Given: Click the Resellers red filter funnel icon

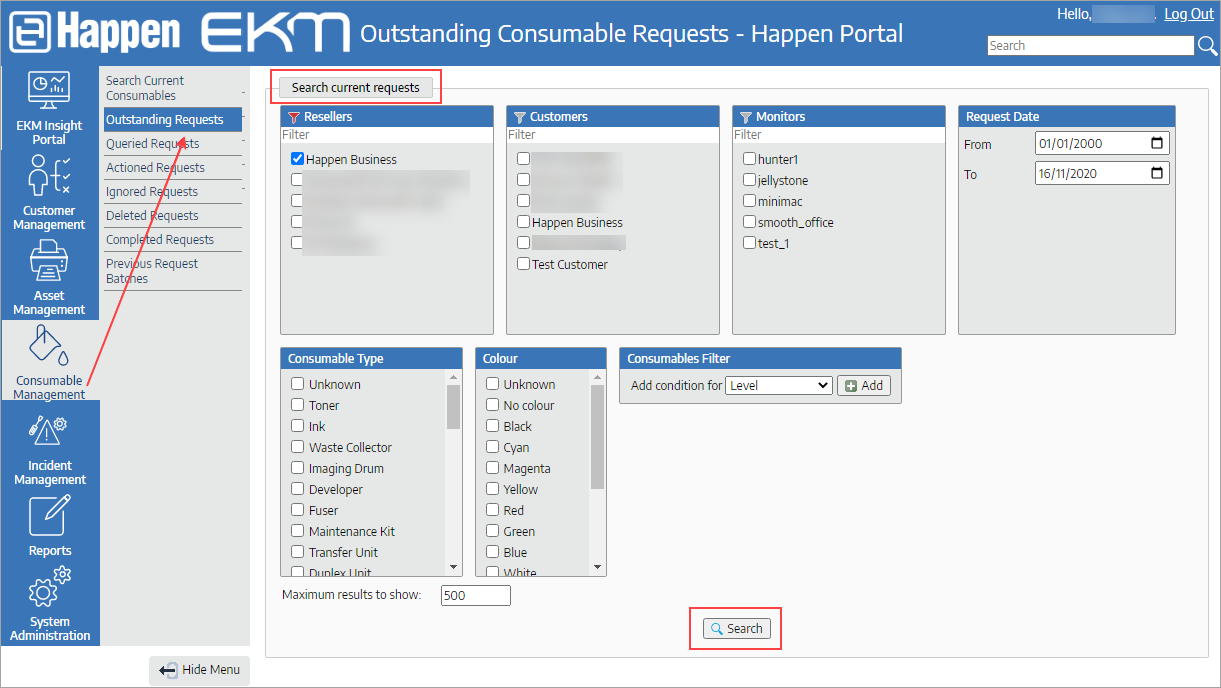Looking at the screenshot, I should coord(294,117).
